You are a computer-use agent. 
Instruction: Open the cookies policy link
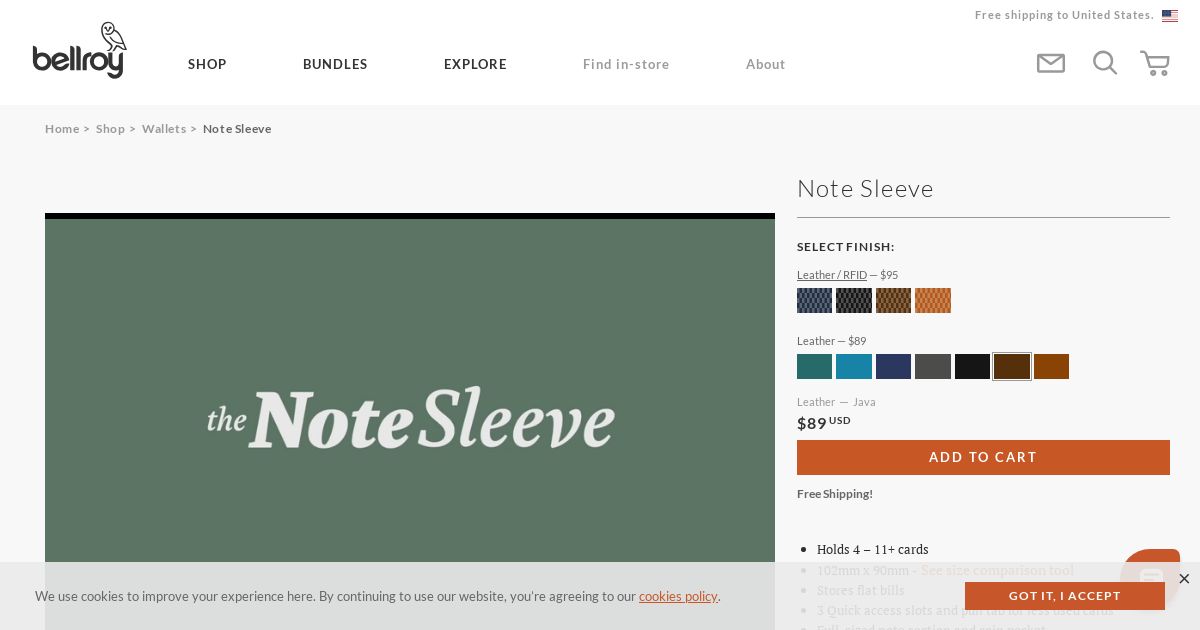click(x=678, y=596)
